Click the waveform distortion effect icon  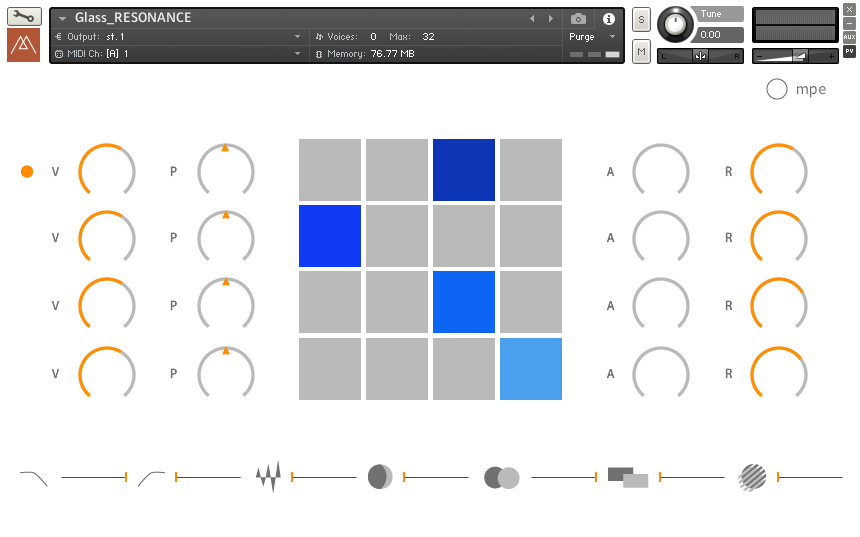tap(269, 476)
